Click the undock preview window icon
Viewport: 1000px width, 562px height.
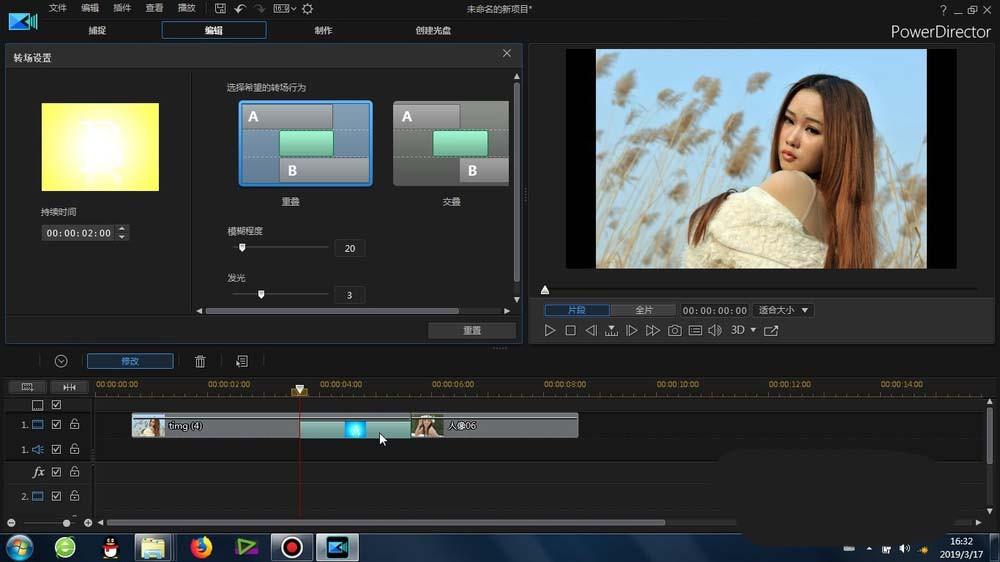[x=771, y=331]
